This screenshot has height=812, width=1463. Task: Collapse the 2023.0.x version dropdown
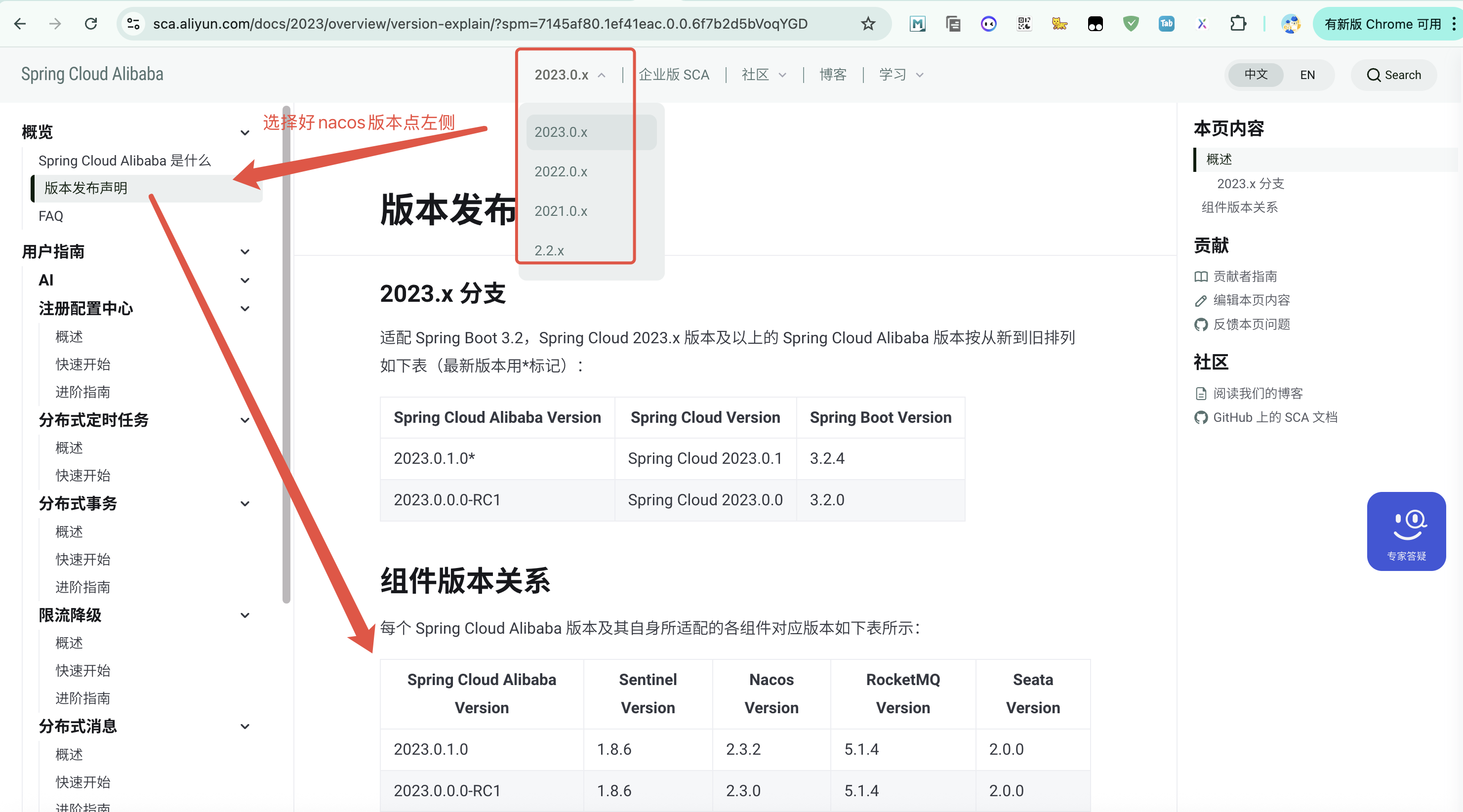click(x=570, y=75)
